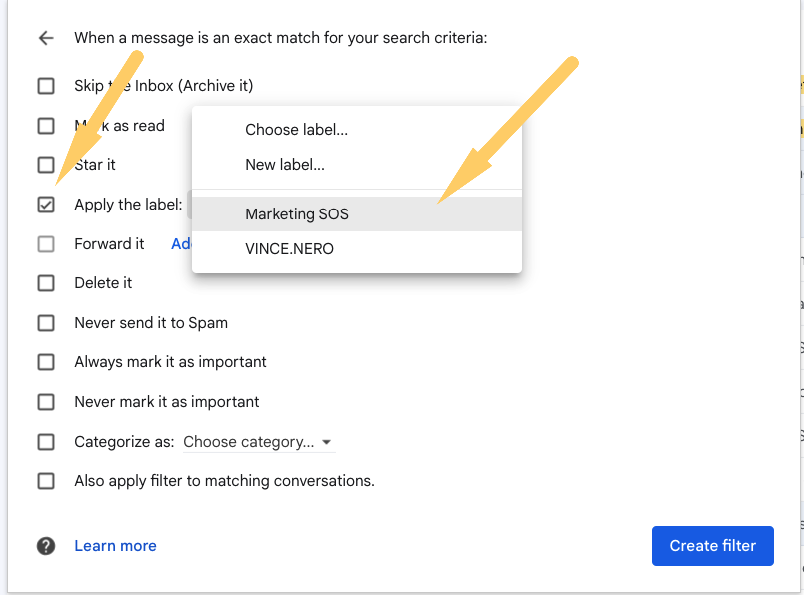Click the Forward it checkbox

46,244
